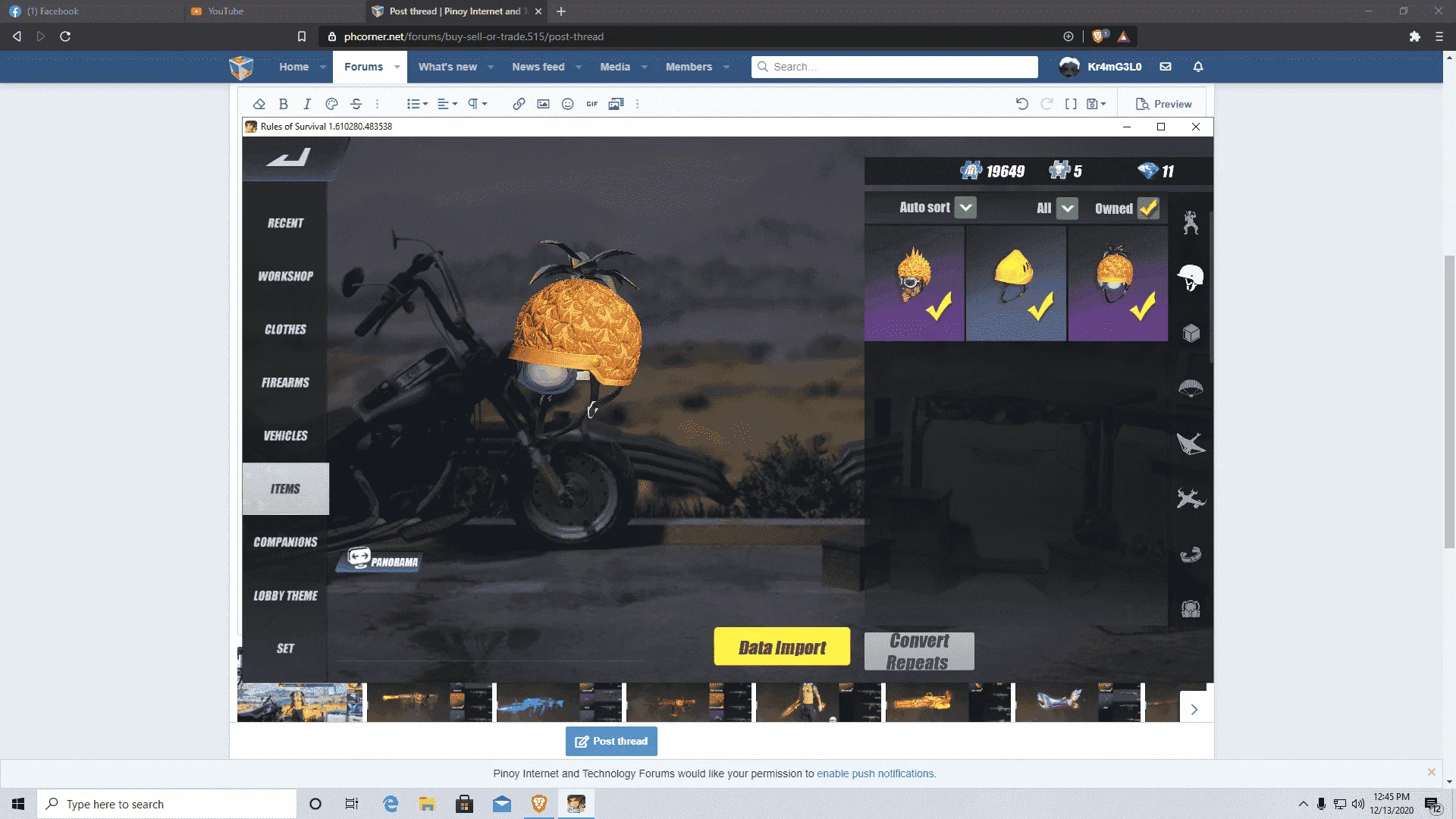1456x819 pixels.
Task: Click the Data Import button
Action: pyautogui.click(x=782, y=647)
